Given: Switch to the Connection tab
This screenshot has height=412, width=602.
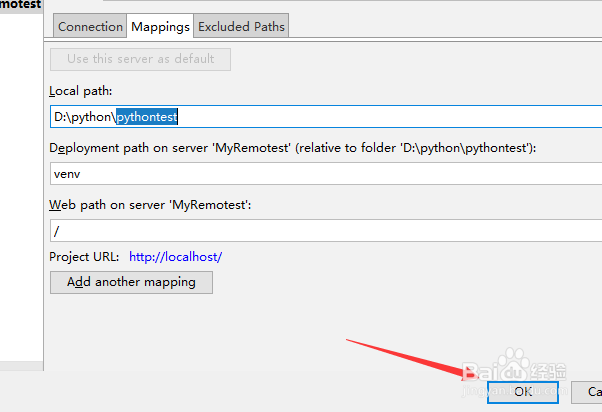Looking at the screenshot, I should pyautogui.click(x=90, y=26).
